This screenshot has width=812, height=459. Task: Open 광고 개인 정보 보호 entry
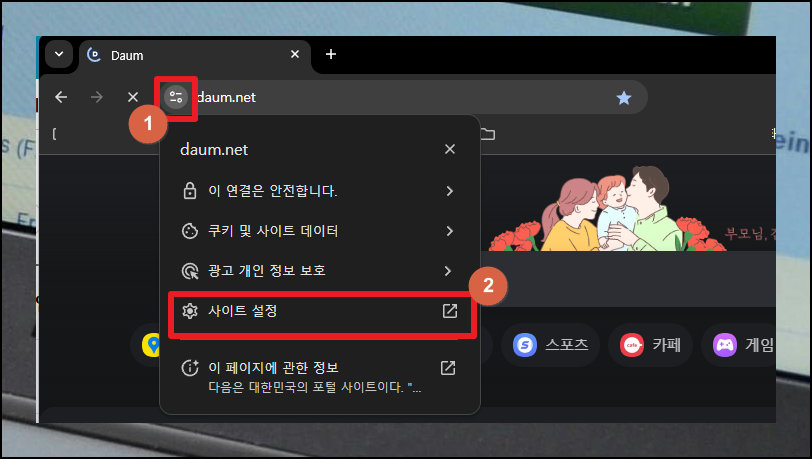pos(318,270)
